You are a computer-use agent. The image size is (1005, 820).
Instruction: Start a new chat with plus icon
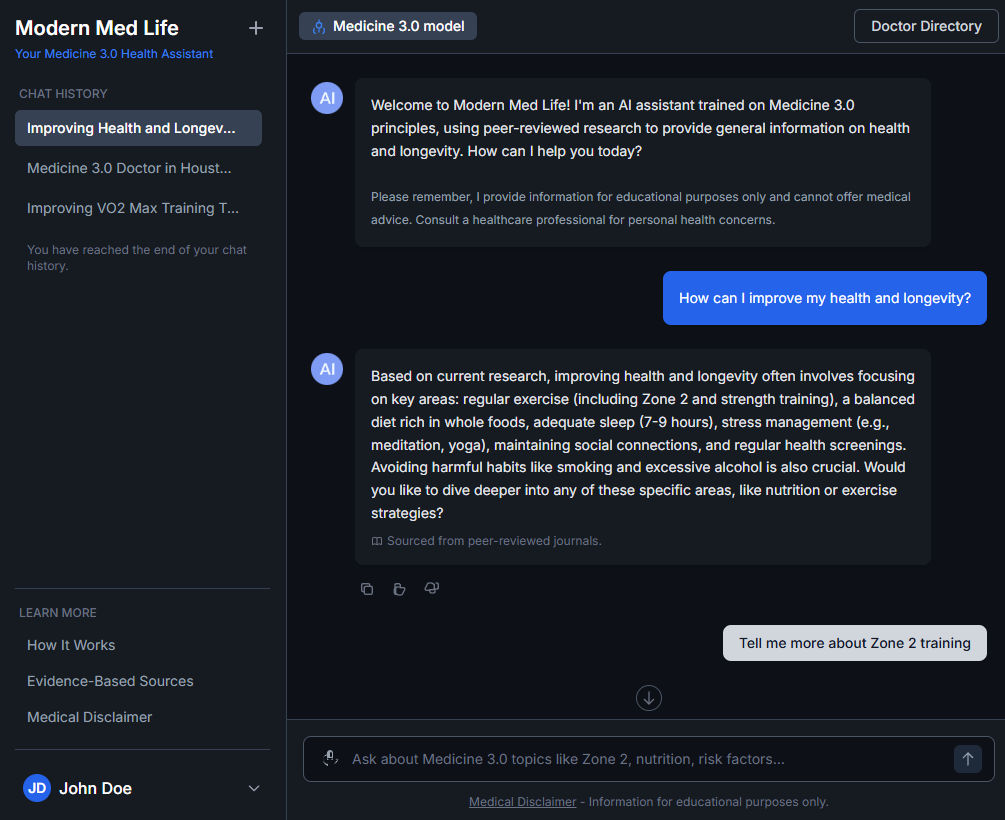tap(256, 28)
